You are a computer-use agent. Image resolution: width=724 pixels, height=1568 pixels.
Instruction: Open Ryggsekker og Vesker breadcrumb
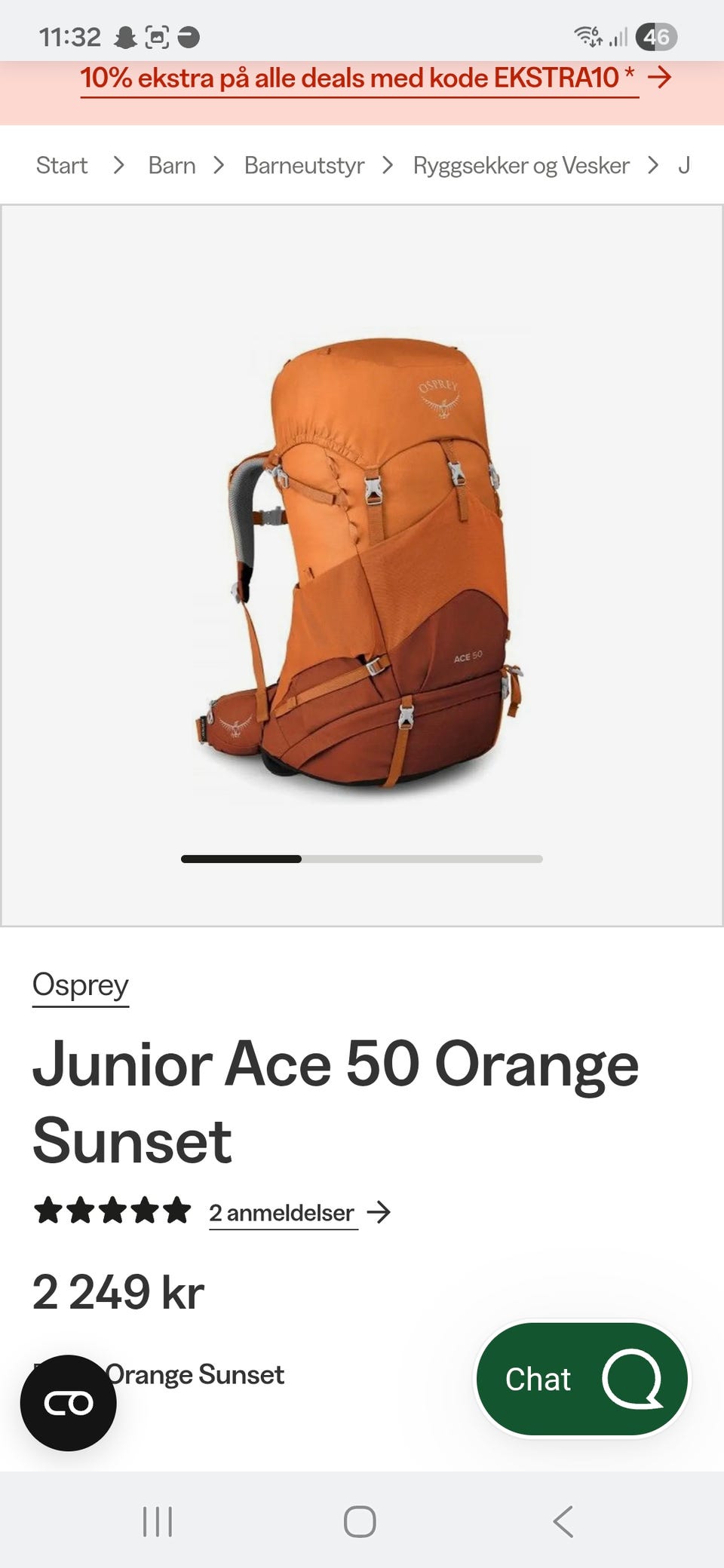(x=521, y=165)
